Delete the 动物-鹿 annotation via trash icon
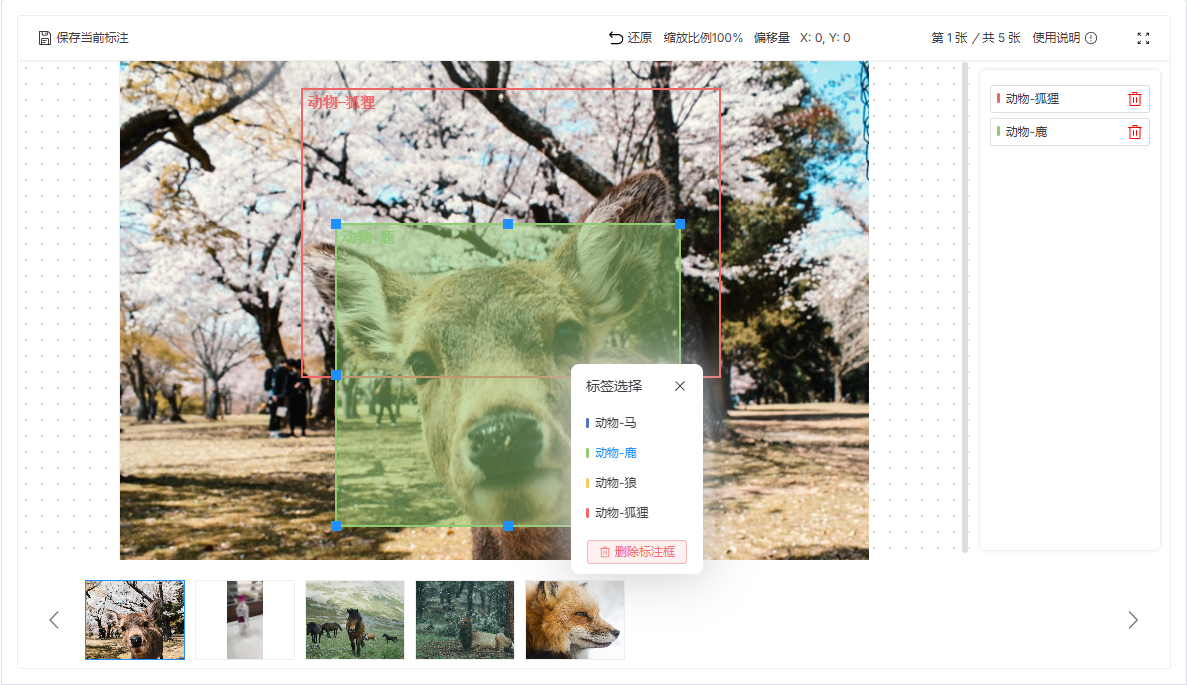Viewport: 1187px width, 685px height. click(1134, 132)
